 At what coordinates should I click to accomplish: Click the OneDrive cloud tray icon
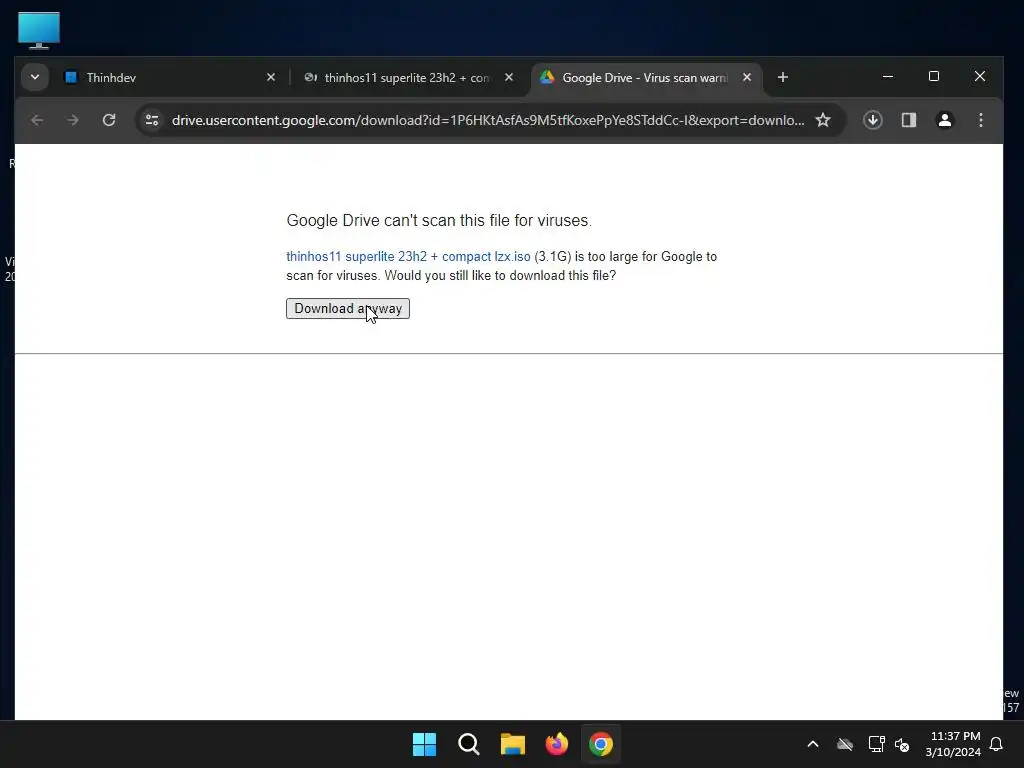click(845, 744)
